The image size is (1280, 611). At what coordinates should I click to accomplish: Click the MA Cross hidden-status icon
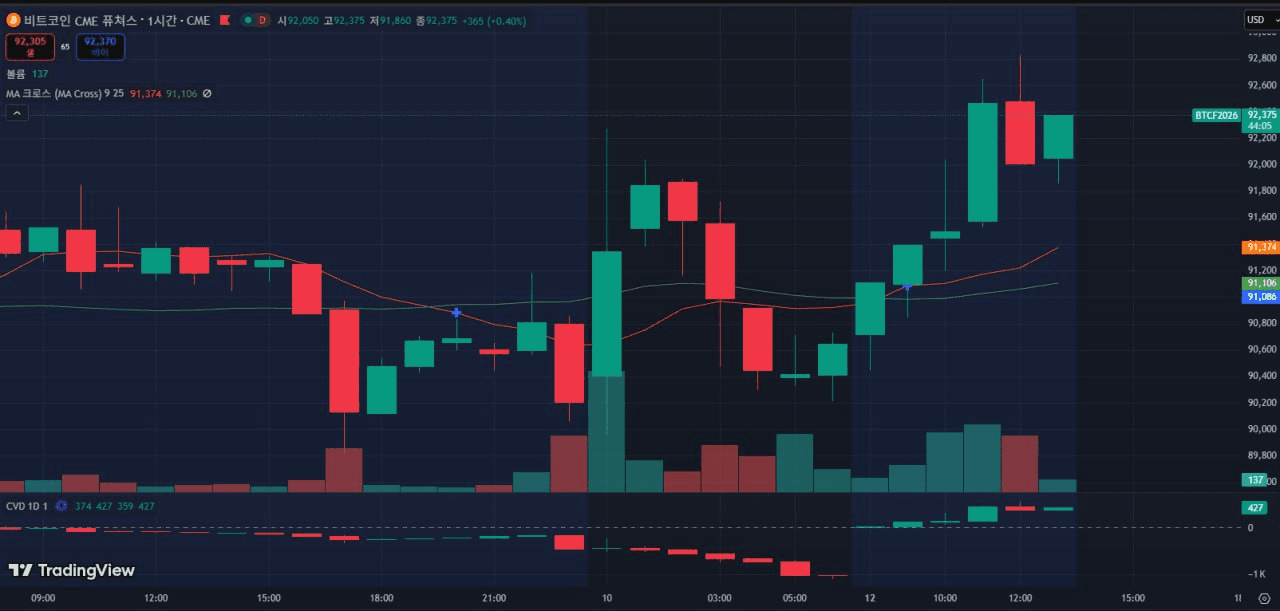click(207, 94)
